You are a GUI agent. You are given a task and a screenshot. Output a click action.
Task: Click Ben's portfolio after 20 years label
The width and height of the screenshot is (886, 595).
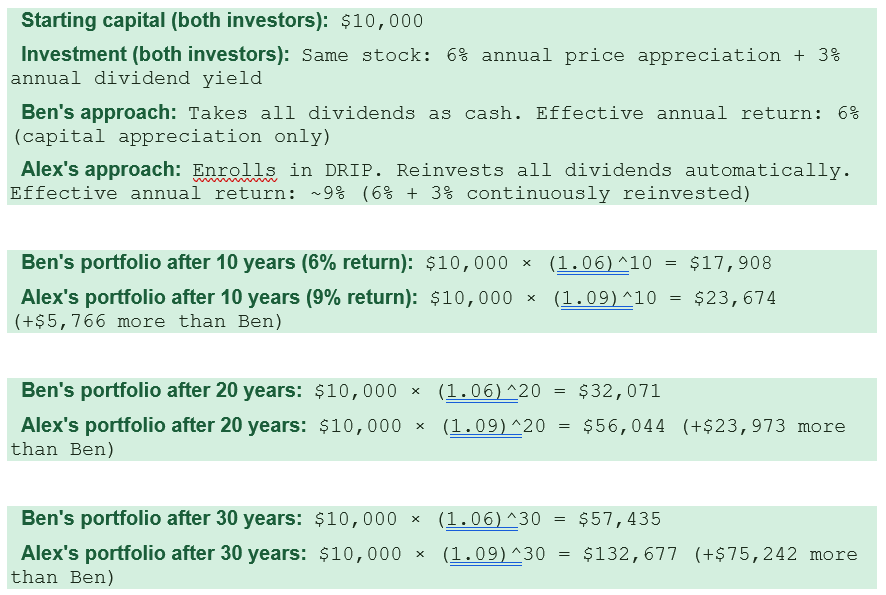click(162, 390)
